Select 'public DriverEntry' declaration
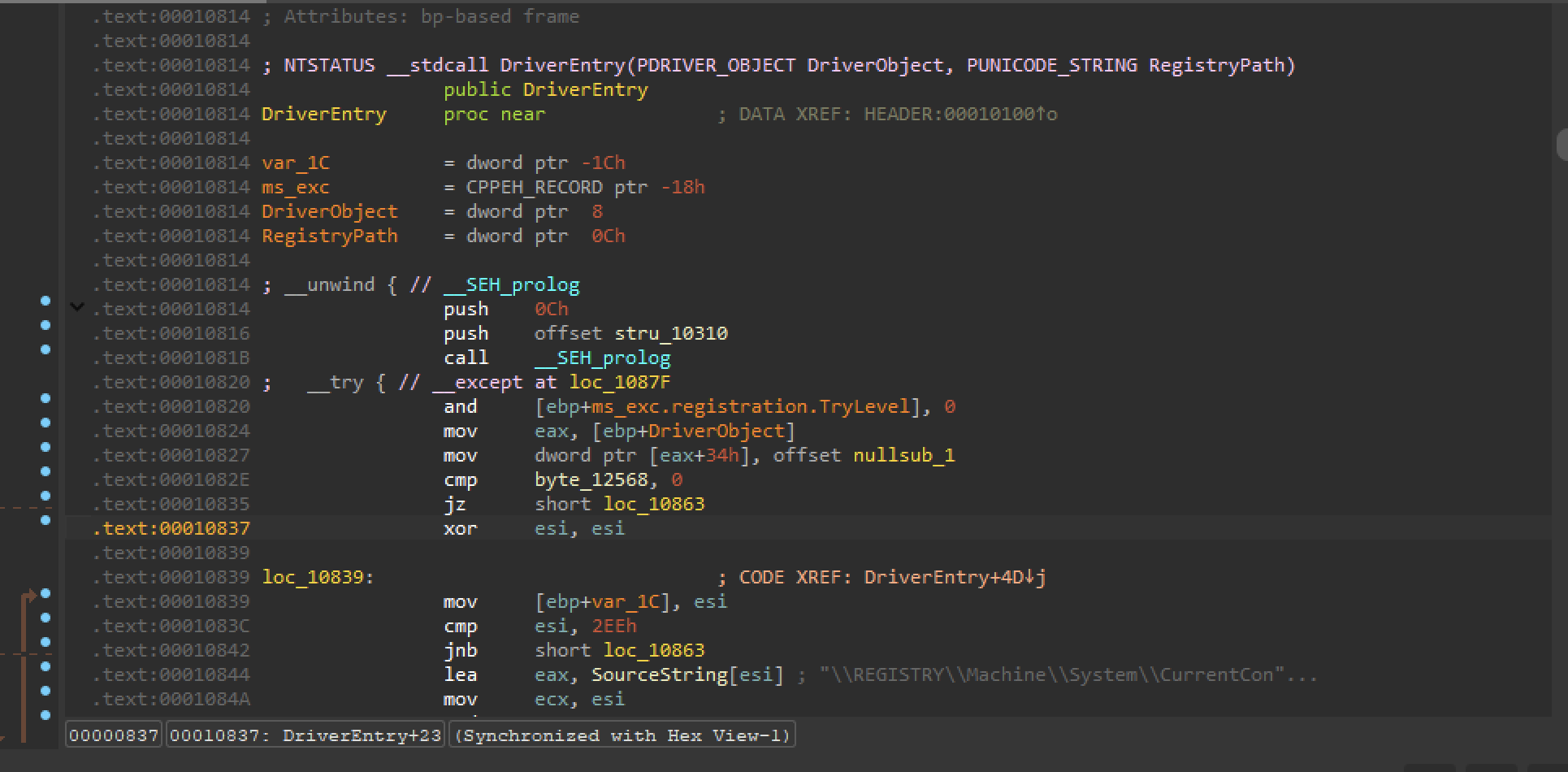The width and height of the screenshot is (1568, 772). pyautogui.click(x=546, y=89)
